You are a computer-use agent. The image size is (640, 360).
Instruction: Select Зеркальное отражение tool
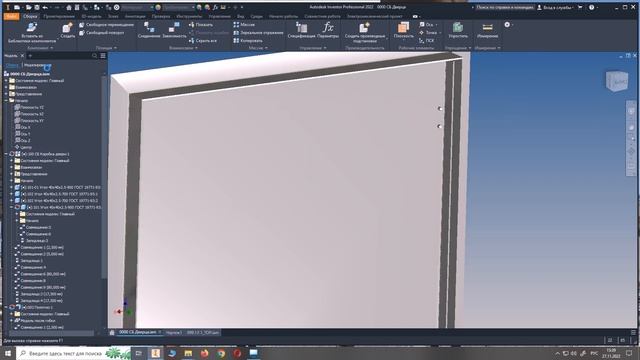(258, 33)
